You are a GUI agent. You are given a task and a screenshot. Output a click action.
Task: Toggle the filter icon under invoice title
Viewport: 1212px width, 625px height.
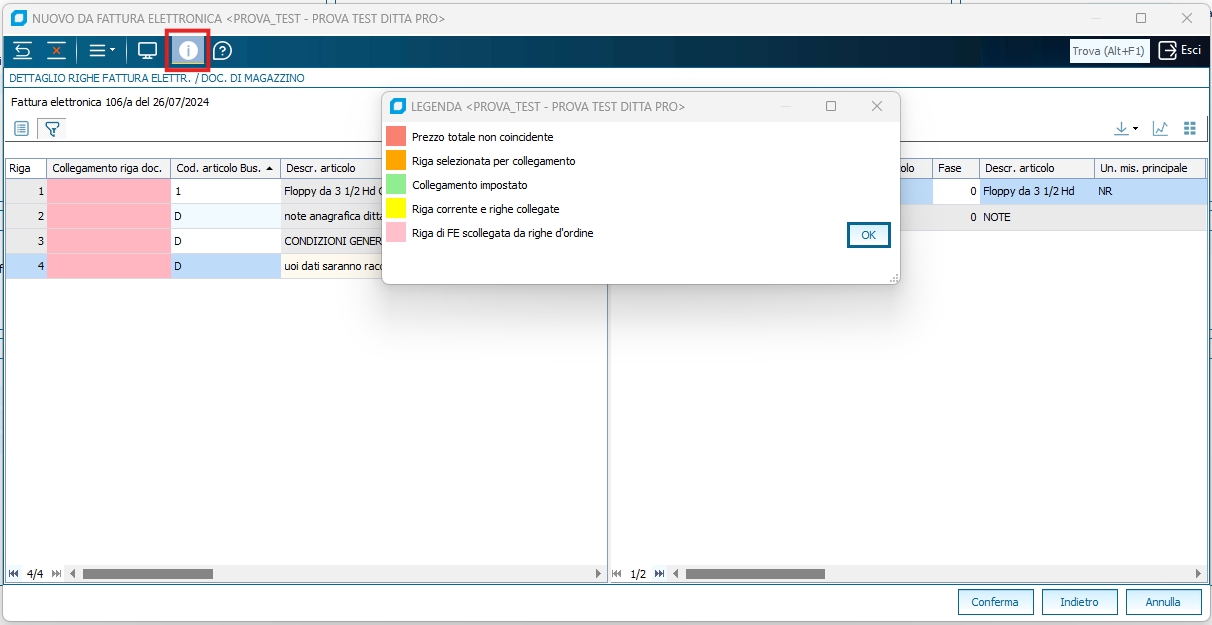pos(52,128)
